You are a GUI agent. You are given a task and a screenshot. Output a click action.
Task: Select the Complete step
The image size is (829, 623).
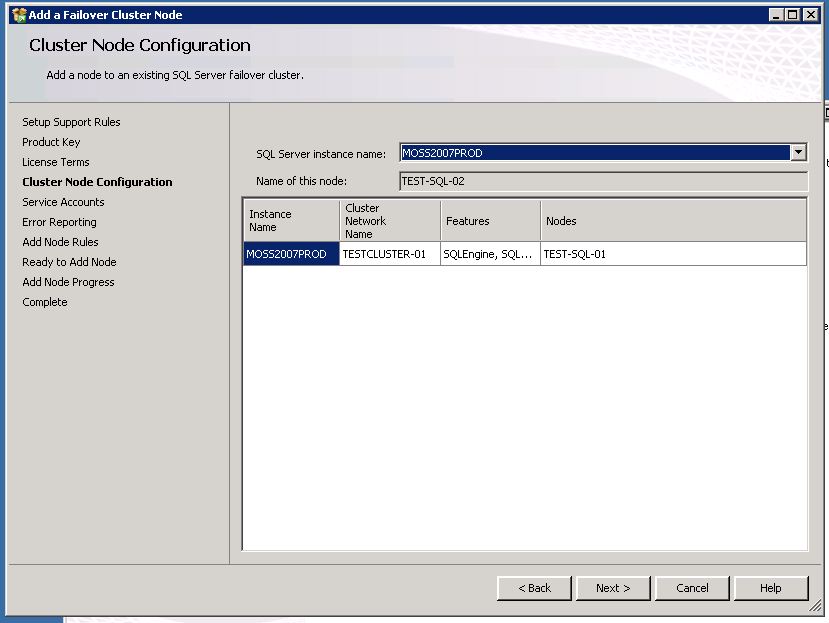pyautogui.click(x=45, y=303)
